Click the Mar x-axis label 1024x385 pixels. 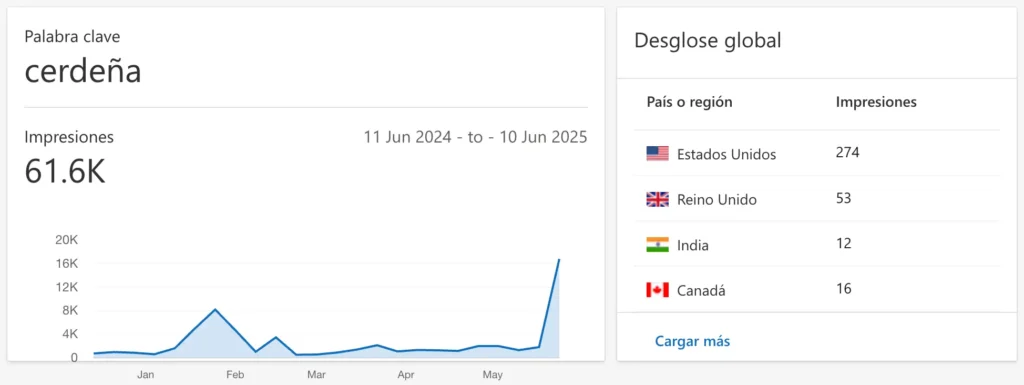tap(317, 375)
